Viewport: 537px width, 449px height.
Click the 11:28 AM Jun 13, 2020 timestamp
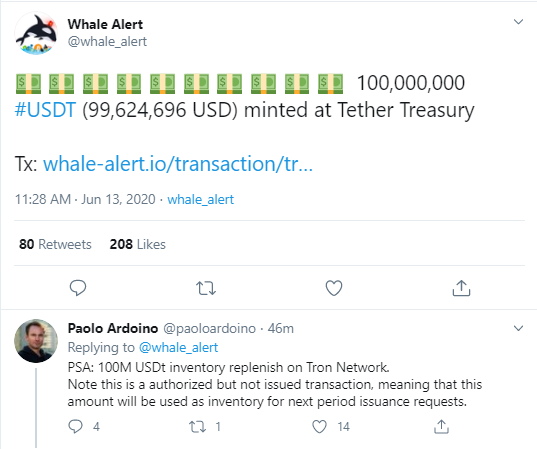pos(85,199)
